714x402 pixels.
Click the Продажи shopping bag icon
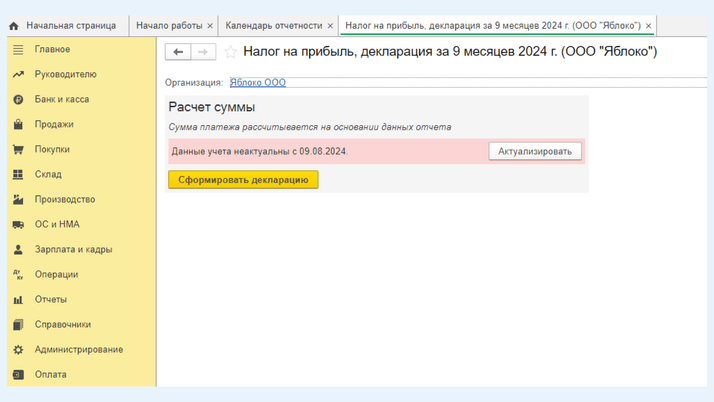tap(18, 124)
